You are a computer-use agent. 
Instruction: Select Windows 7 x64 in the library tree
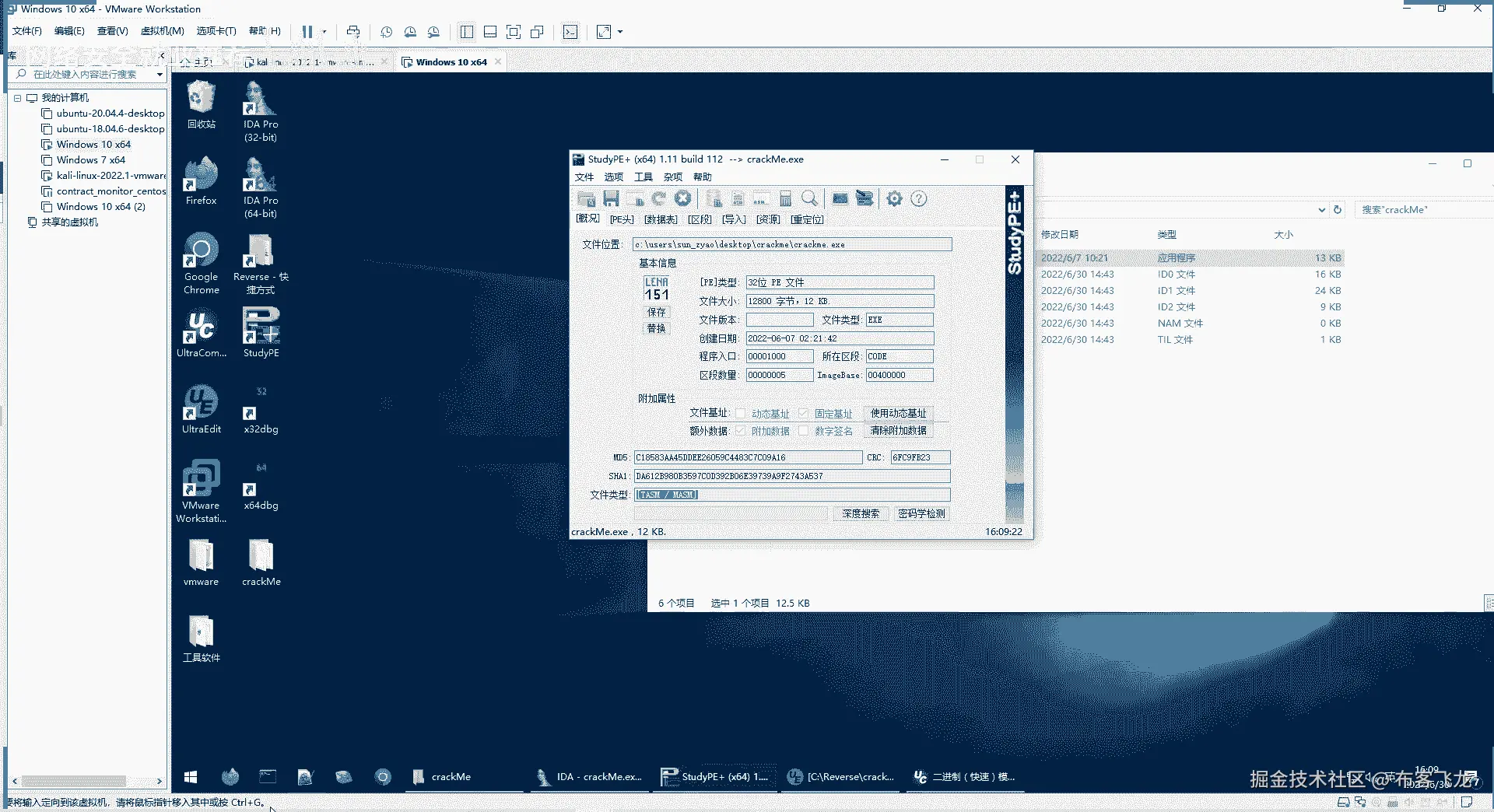[x=90, y=160]
